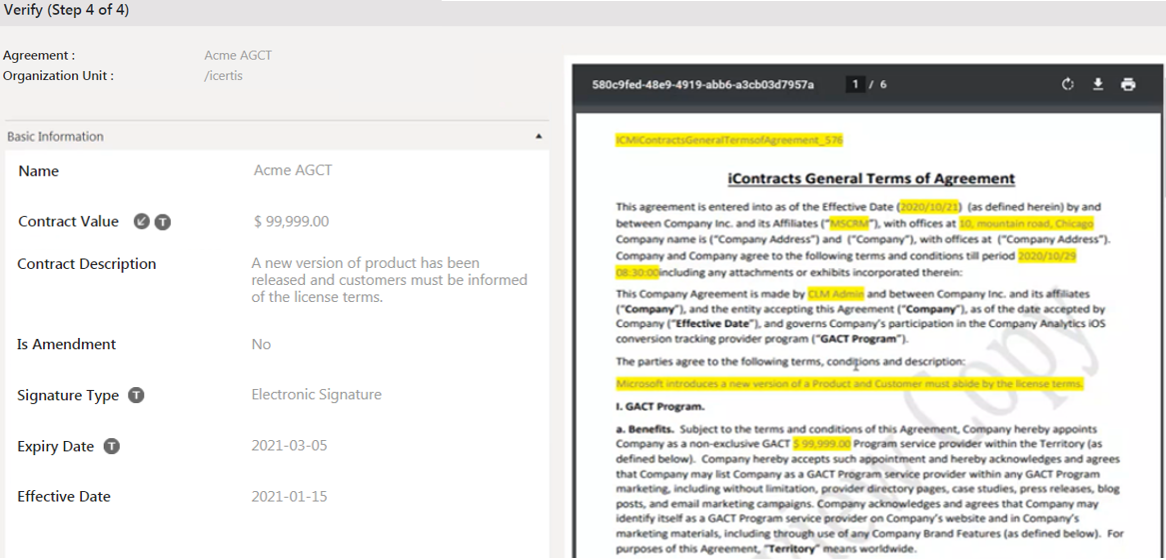The width and height of the screenshot is (1166, 560).
Task: Click the highlighted Microsoft introduces sentence
Action: click(x=849, y=384)
